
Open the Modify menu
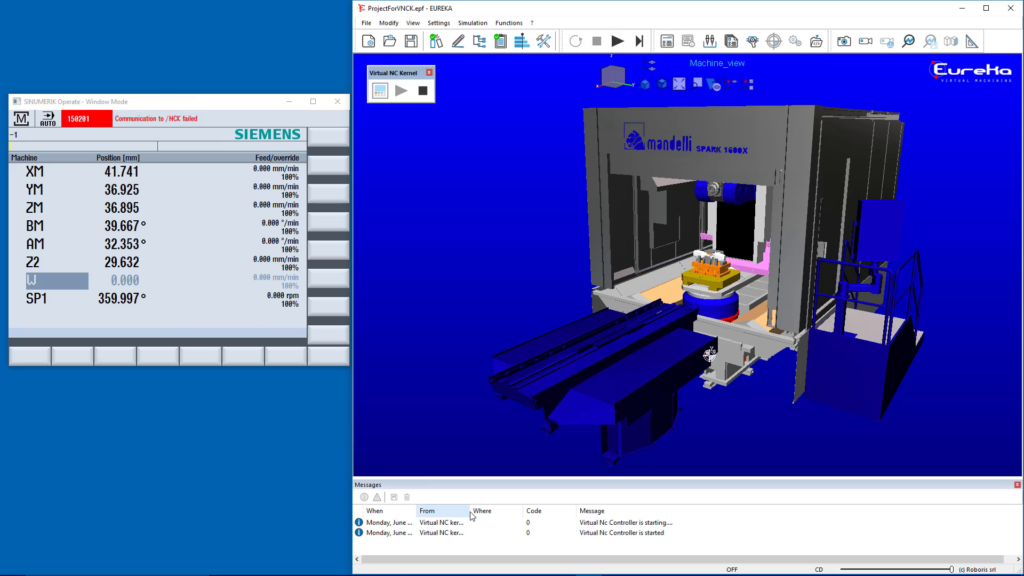coord(389,23)
